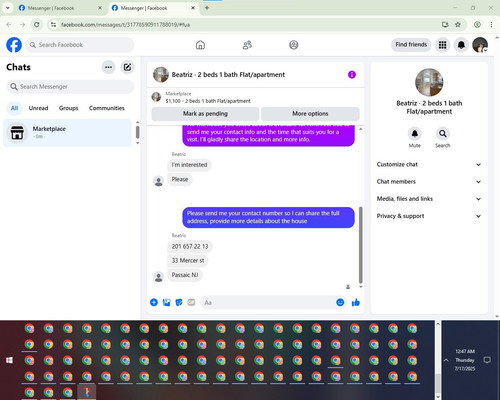
Task: Open the Friends icon in top navigation
Action: 247,45
